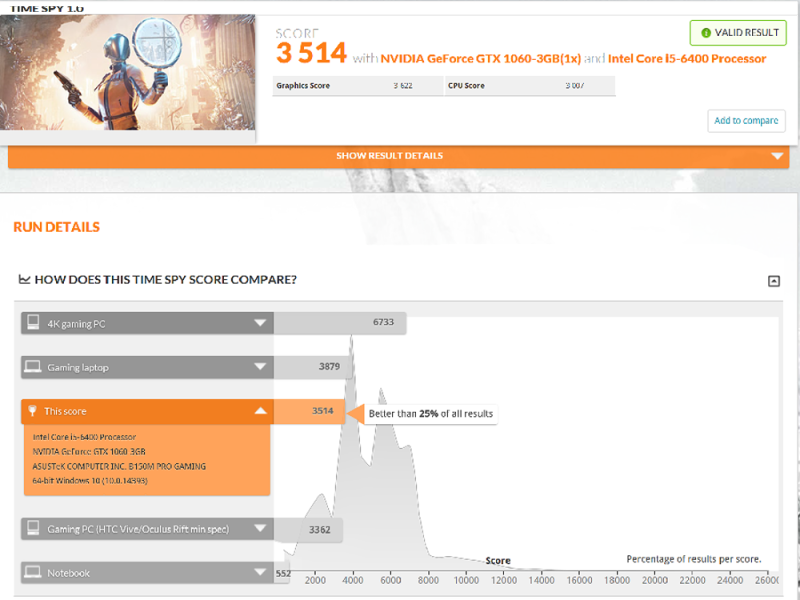Click the ASUSTeK COMPUTER INC. B150M PRO GAMING line

(119, 466)
